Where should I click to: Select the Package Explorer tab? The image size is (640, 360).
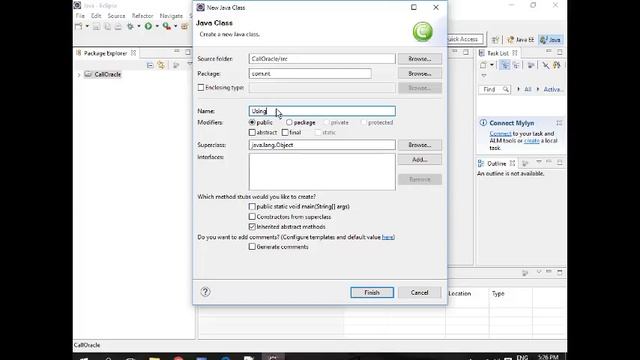(105, 53)
